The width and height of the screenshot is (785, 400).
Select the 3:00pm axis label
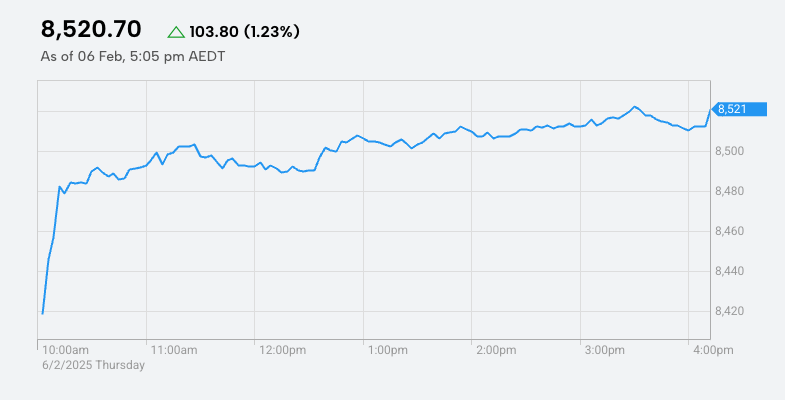[x=605, y=350]
